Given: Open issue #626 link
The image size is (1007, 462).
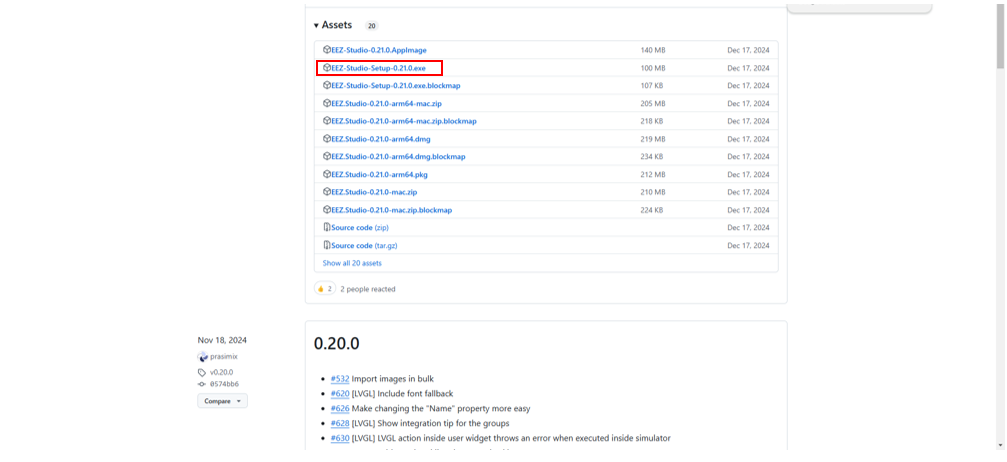Looking at the screenshot, I should tap(340, 409).
